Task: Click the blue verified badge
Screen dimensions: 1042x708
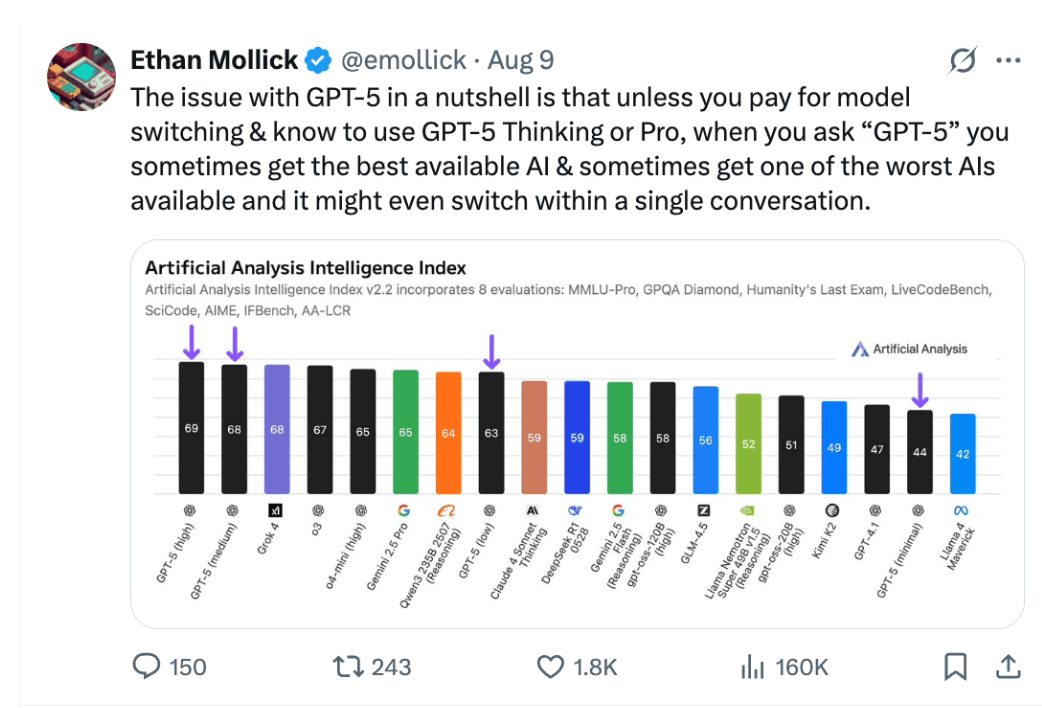Action: pyautogui.click(x=318, y=60)
